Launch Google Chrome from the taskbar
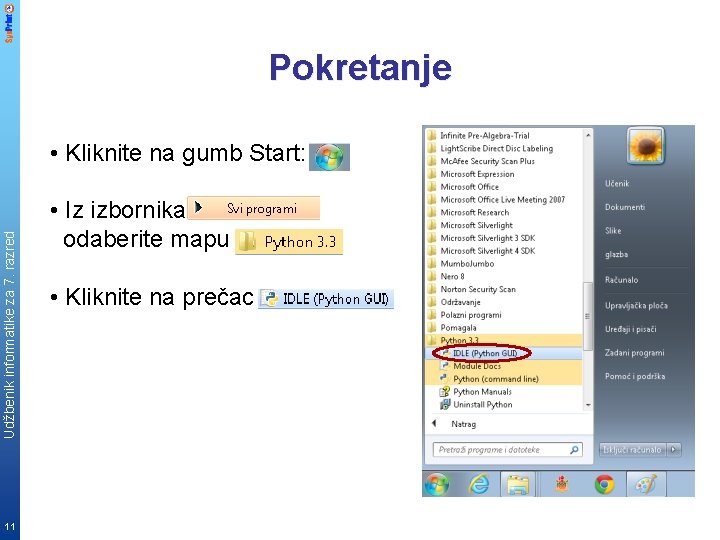The width and height of the screenshot is (720, 540). point(604,484)
